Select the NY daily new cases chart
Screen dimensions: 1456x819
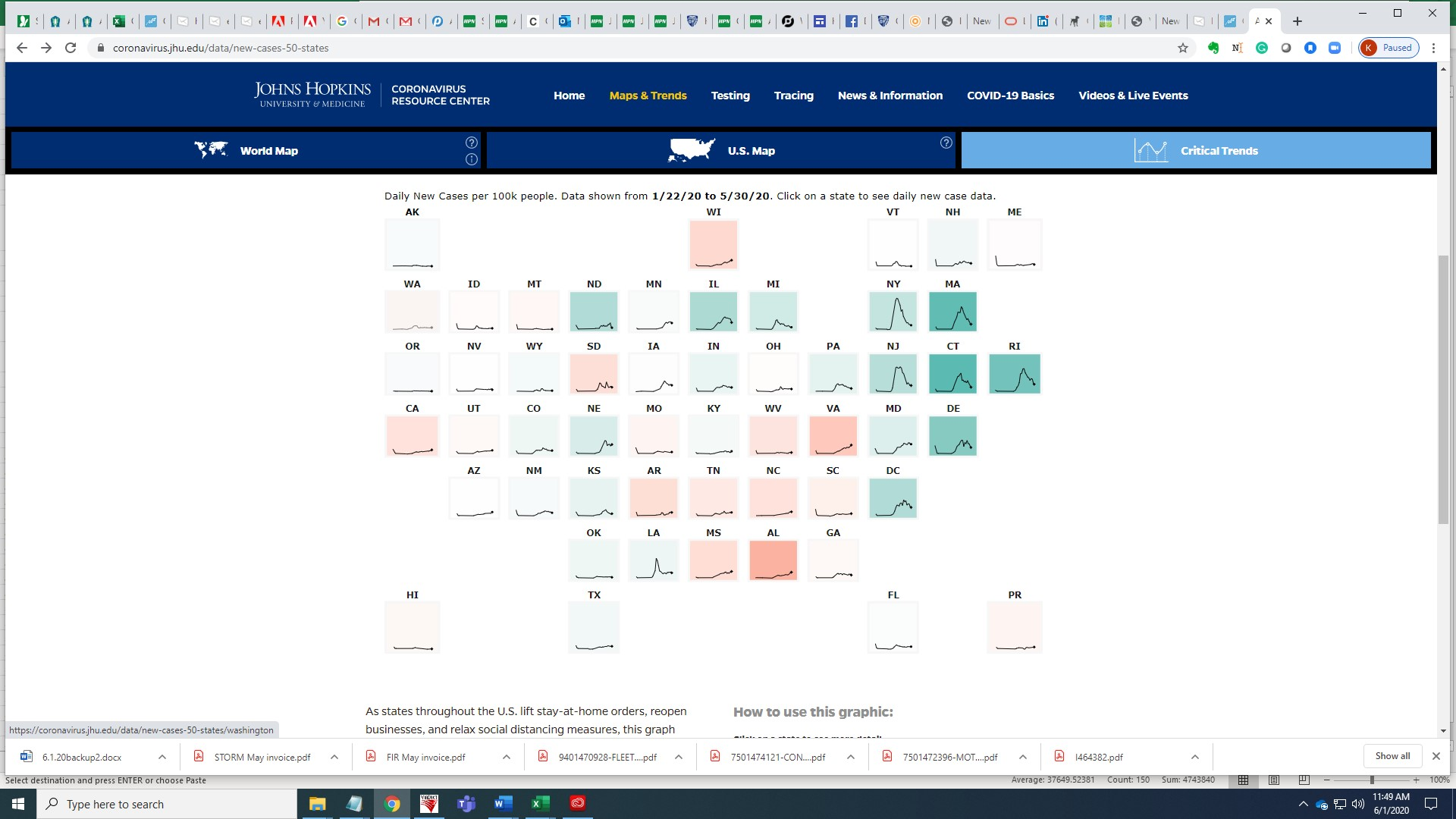[x=893, y=311]
